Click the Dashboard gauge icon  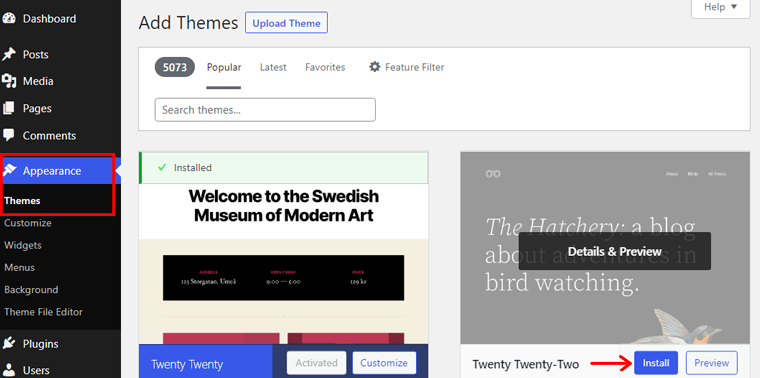(x=9, y=18)
